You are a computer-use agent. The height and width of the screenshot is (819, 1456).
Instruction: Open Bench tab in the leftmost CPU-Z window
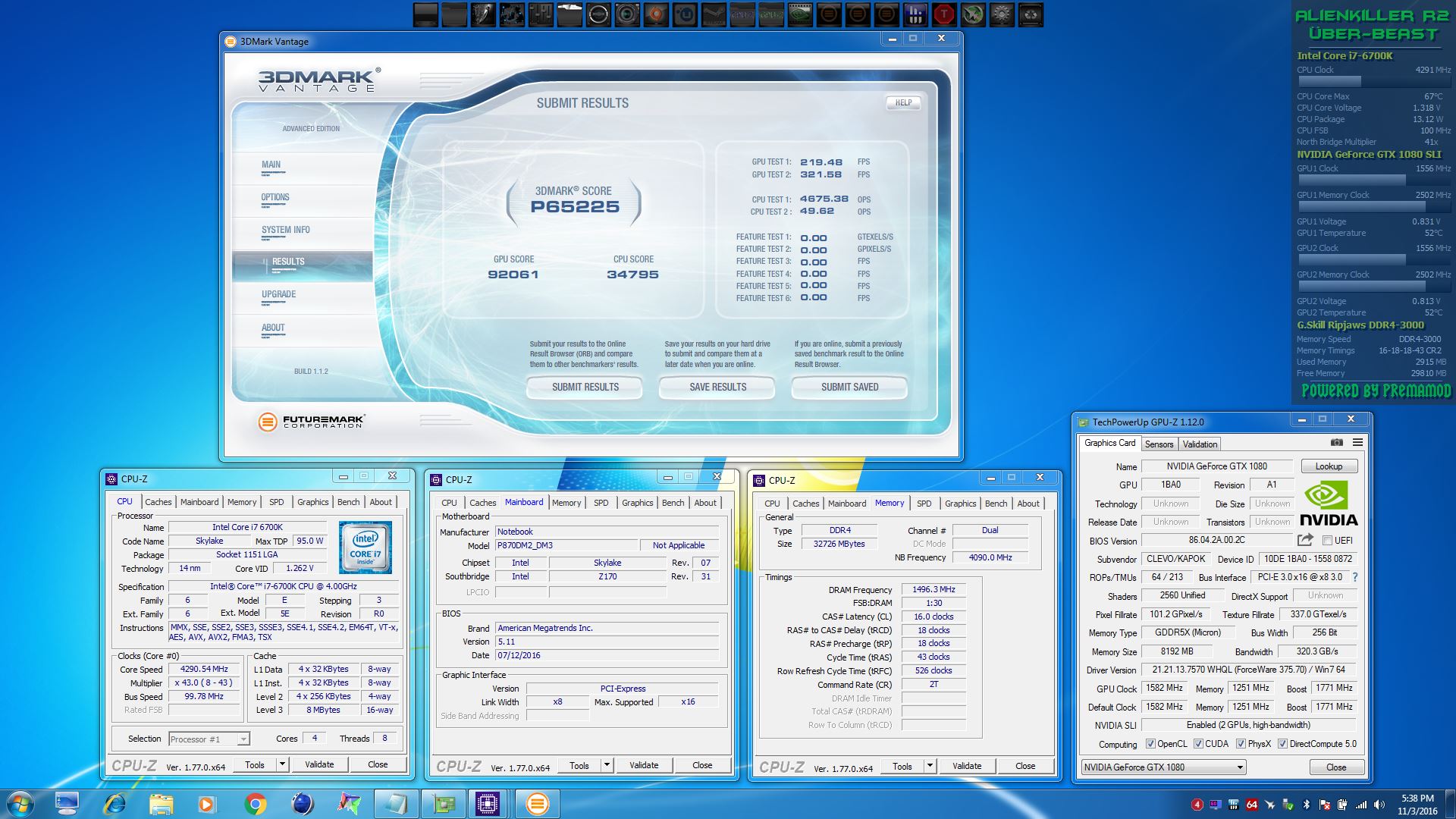[x=349, y=502]
